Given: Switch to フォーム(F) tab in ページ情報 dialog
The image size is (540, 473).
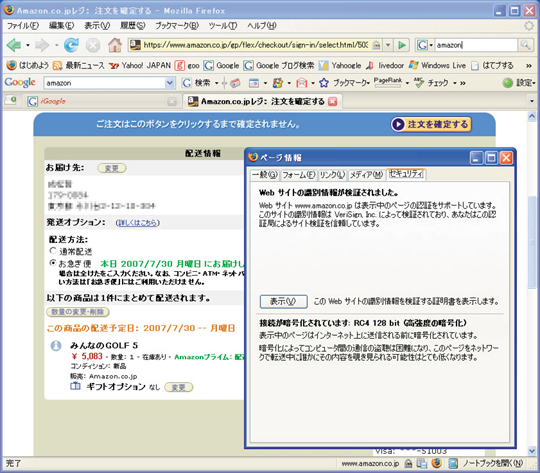Looking at the screenshot, I should [299, 175].
